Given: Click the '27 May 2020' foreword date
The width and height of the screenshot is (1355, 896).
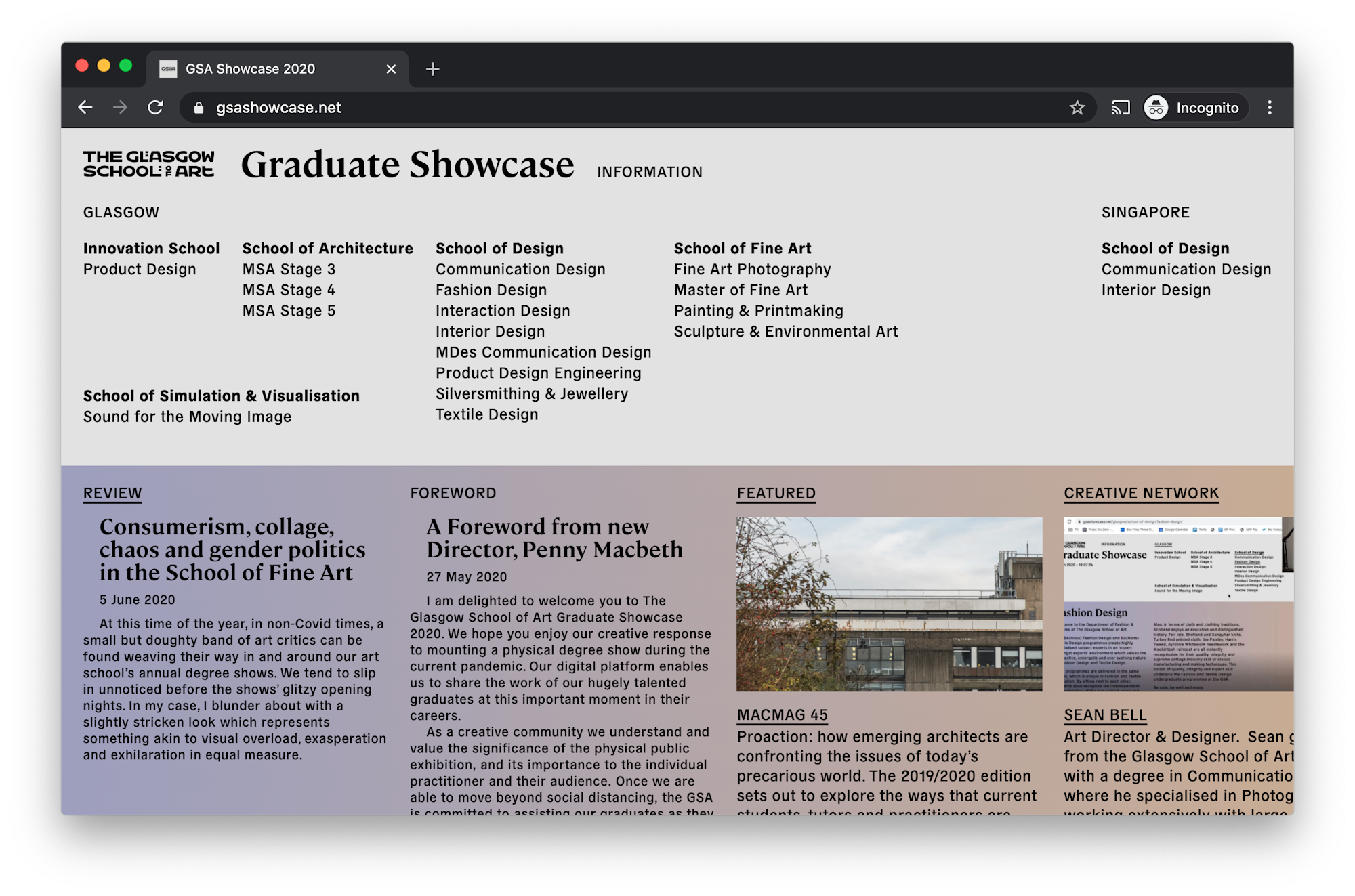Looking at the screenshot, I should (467, 577).
